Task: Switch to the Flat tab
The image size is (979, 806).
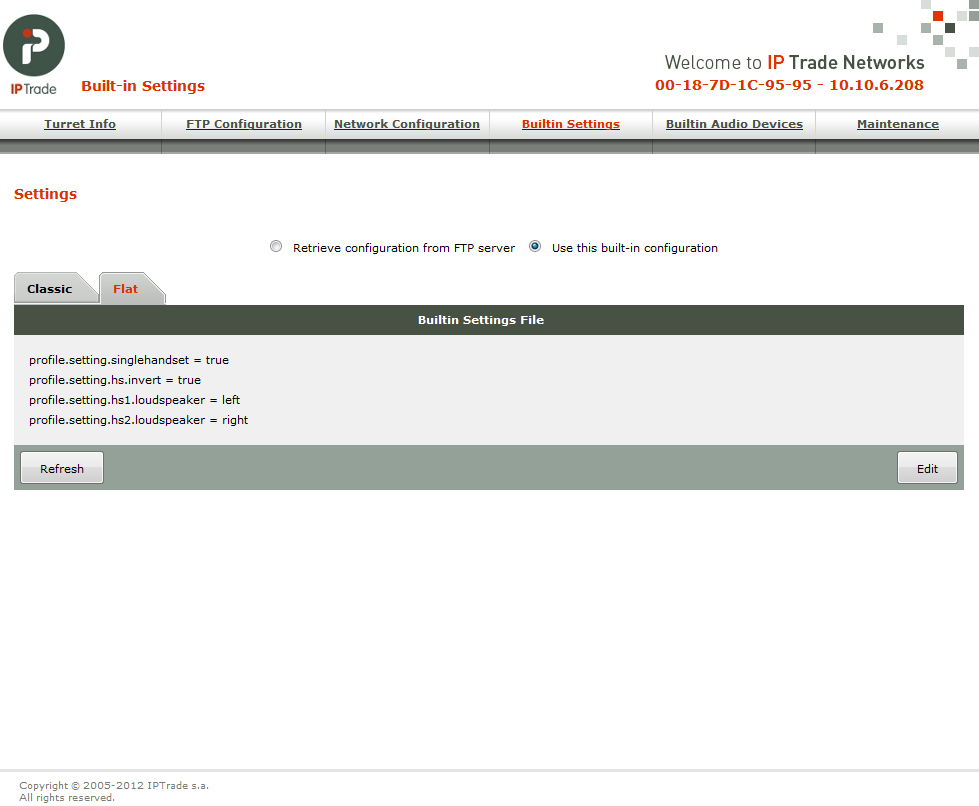Action: (x=125, y=288)
